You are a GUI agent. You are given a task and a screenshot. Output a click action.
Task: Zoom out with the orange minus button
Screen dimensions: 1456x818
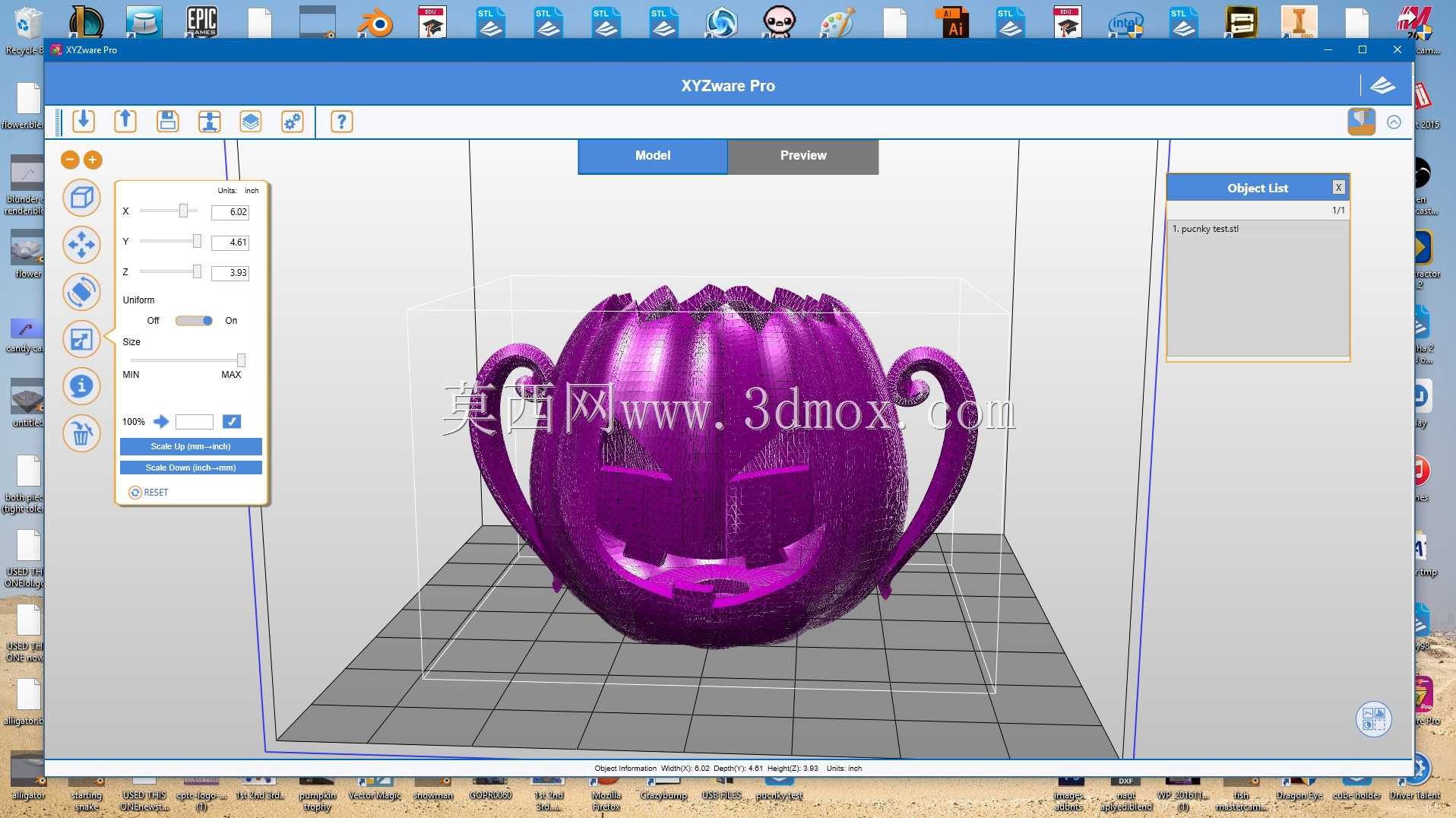point(70,160)
